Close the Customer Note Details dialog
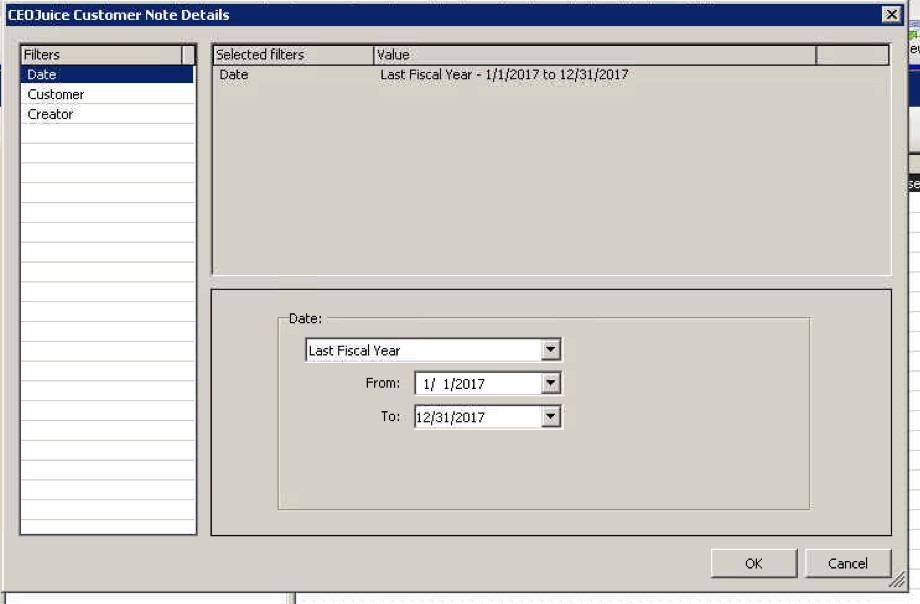The height and width of the screenshot is (604, 920). pyautogui.click(x=892, y=15)
